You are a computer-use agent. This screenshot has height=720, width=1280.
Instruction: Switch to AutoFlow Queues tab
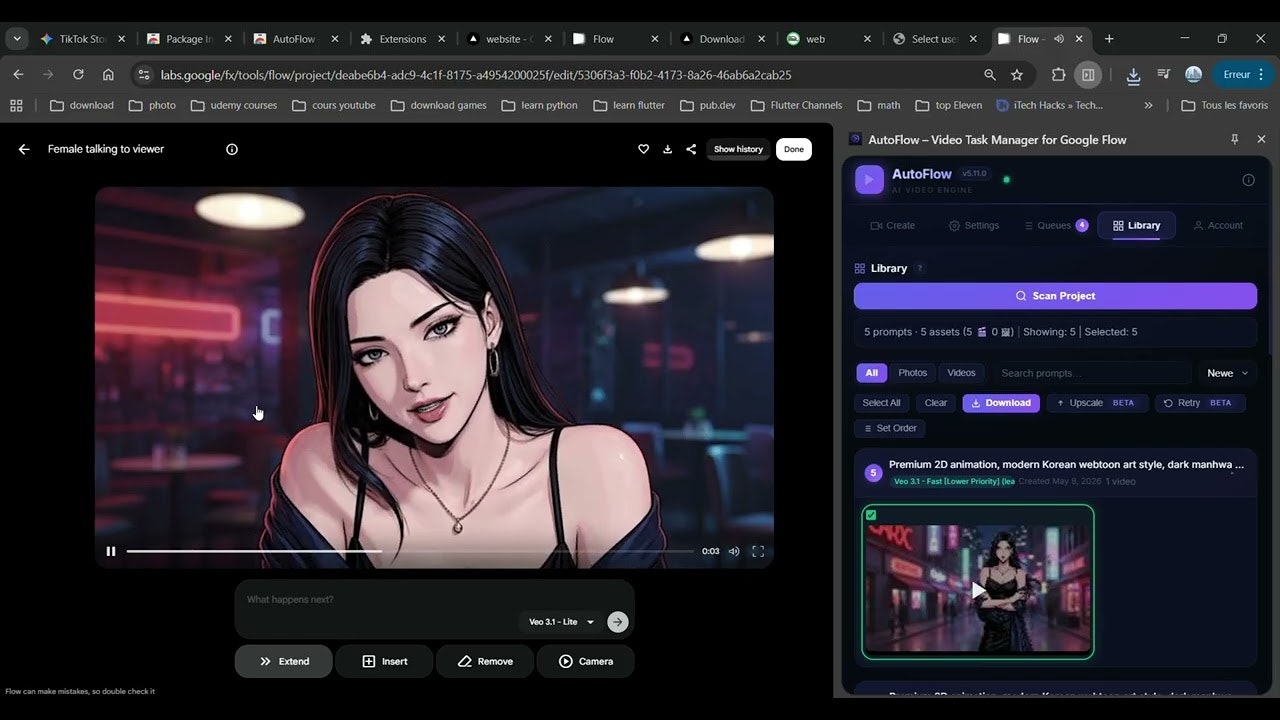point(1056,226)
